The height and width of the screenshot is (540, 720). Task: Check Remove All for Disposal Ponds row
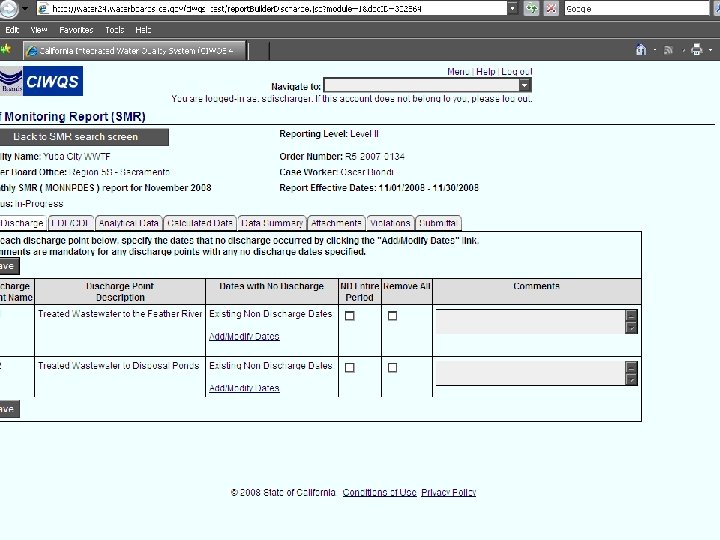pyautogui.click(x=393, y=368)
